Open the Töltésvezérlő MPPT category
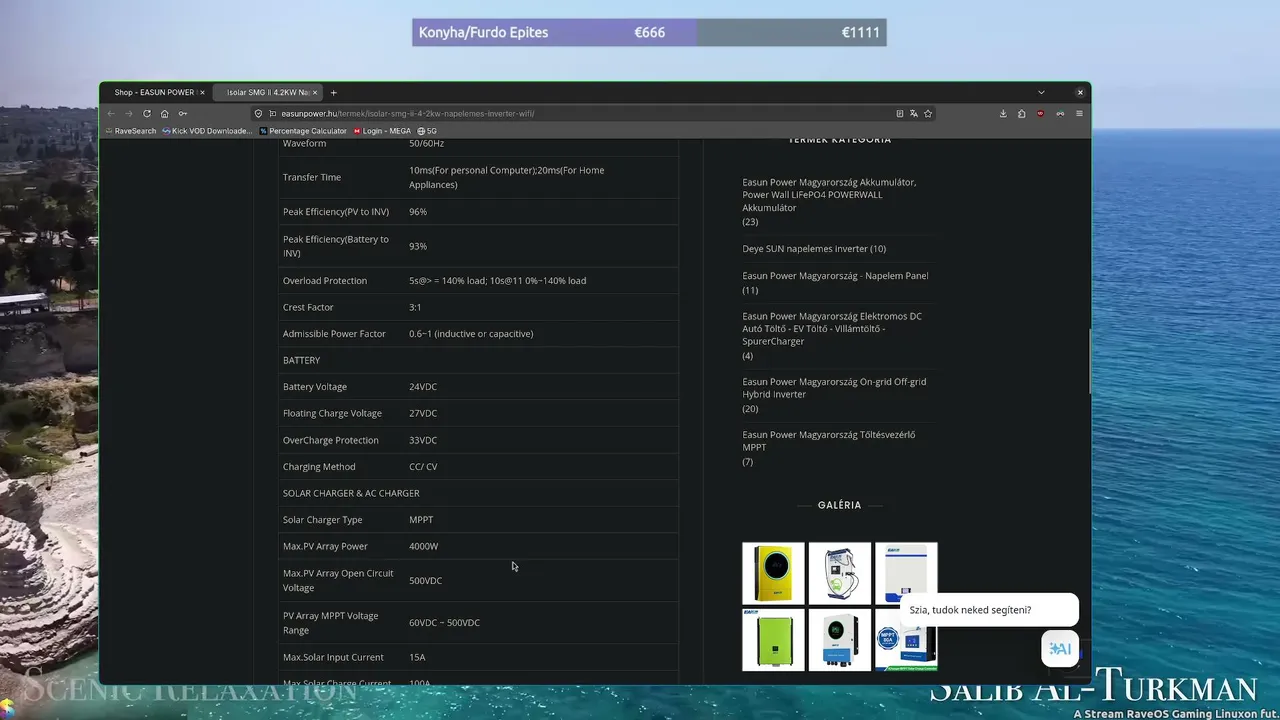The image size is (1280, 720). pos(829,441)
